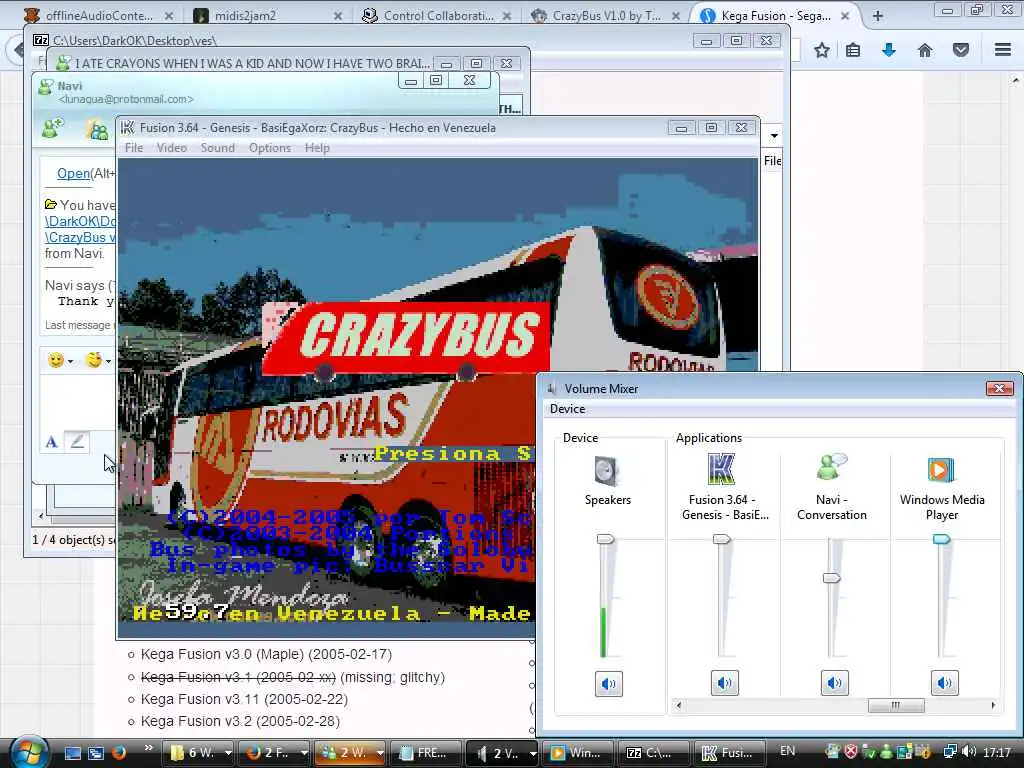Viewport: 1024px width, 768px height.
Task: Click the Volume Mixer scrollbar left arrow
Action: [679, 705]
